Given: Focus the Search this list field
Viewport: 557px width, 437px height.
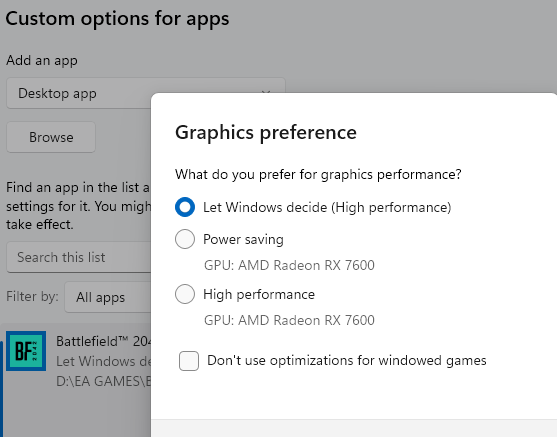Looking at the screenshot, I should [x=79, y=257].
